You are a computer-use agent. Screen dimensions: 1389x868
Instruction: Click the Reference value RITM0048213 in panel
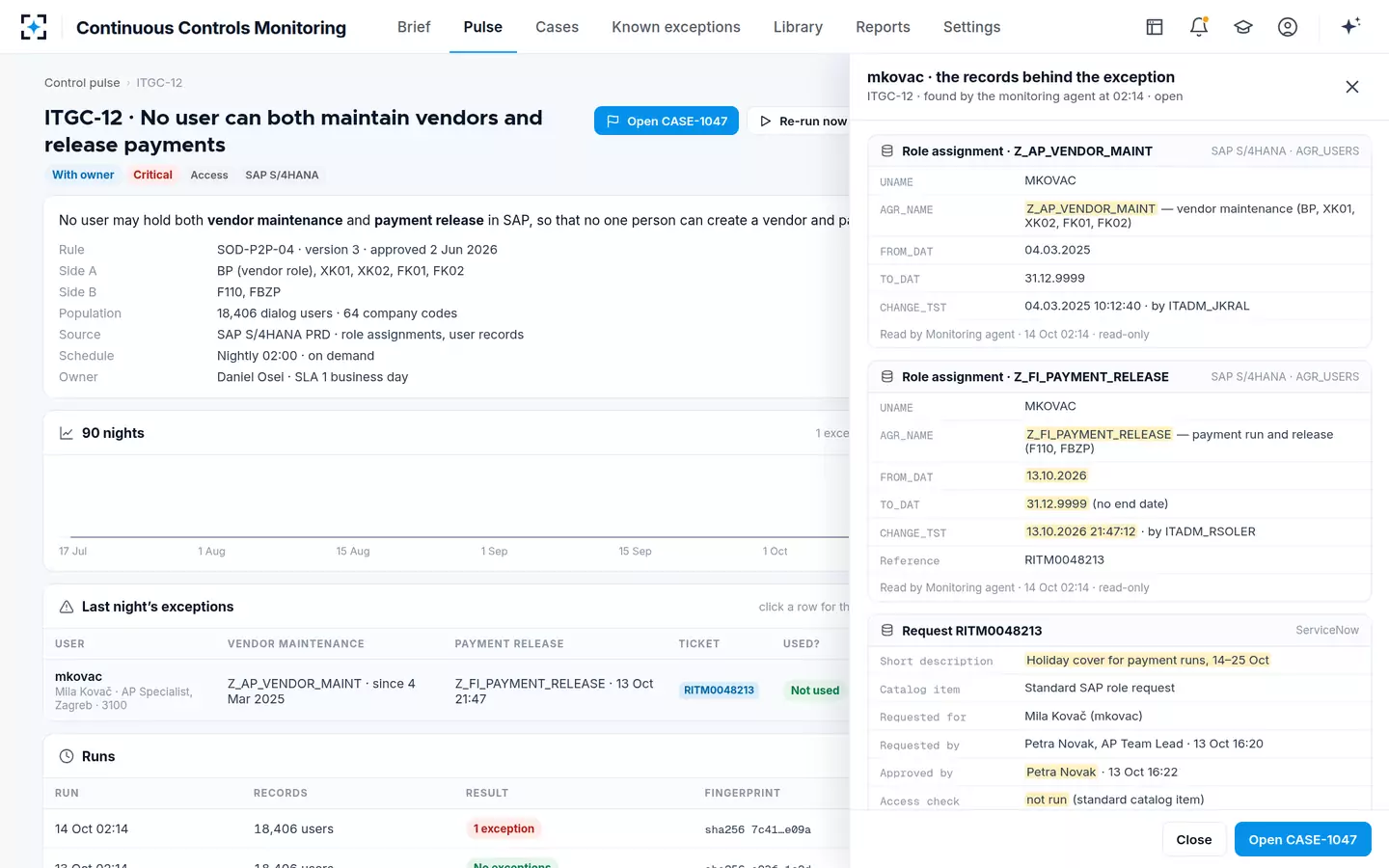pyautogui.click(x=1064, y=560)
